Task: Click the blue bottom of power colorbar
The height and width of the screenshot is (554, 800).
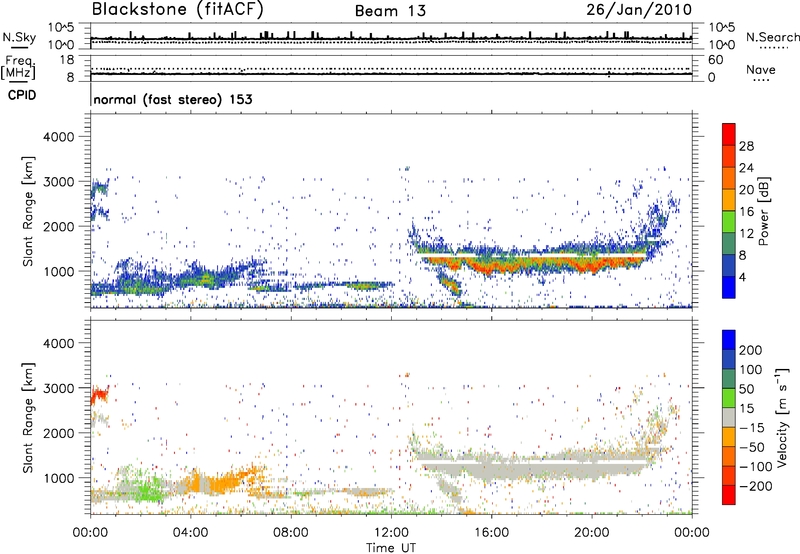Action: (x=729, y=287)
